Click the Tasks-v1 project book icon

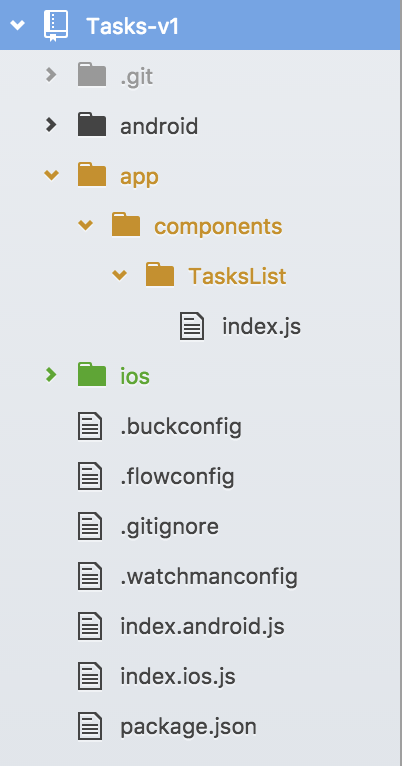point(56,25)
